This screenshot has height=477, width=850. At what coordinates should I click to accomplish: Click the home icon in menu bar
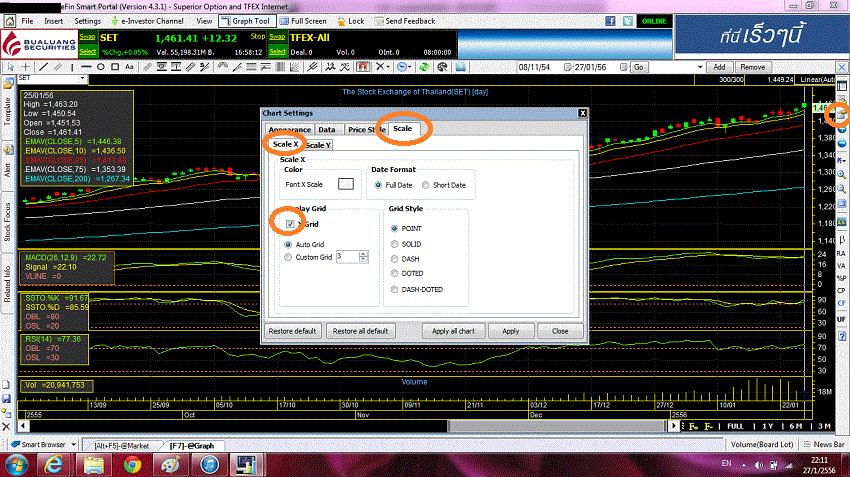tap(10, 21)
